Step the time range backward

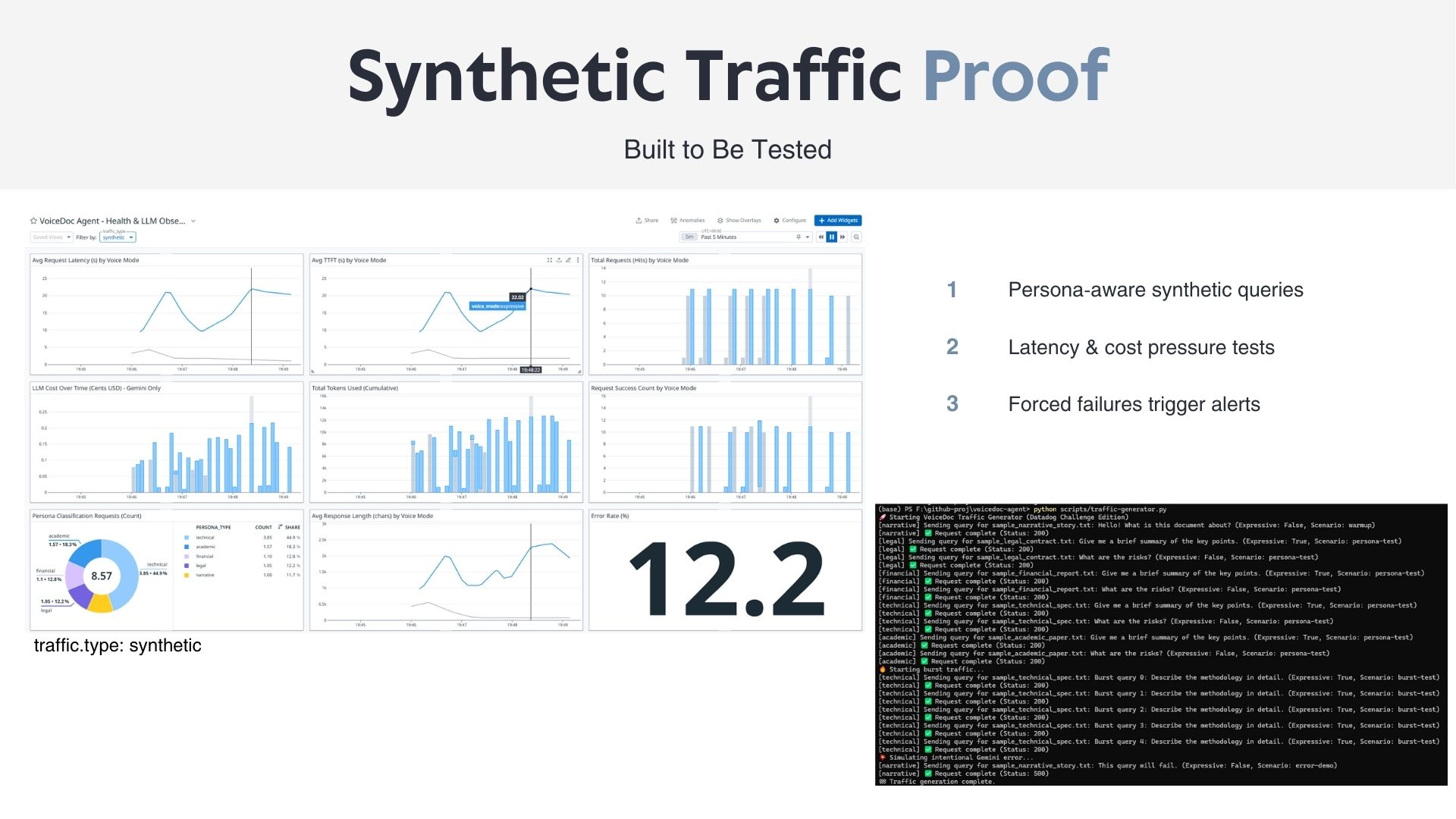[x=821, y=237]
